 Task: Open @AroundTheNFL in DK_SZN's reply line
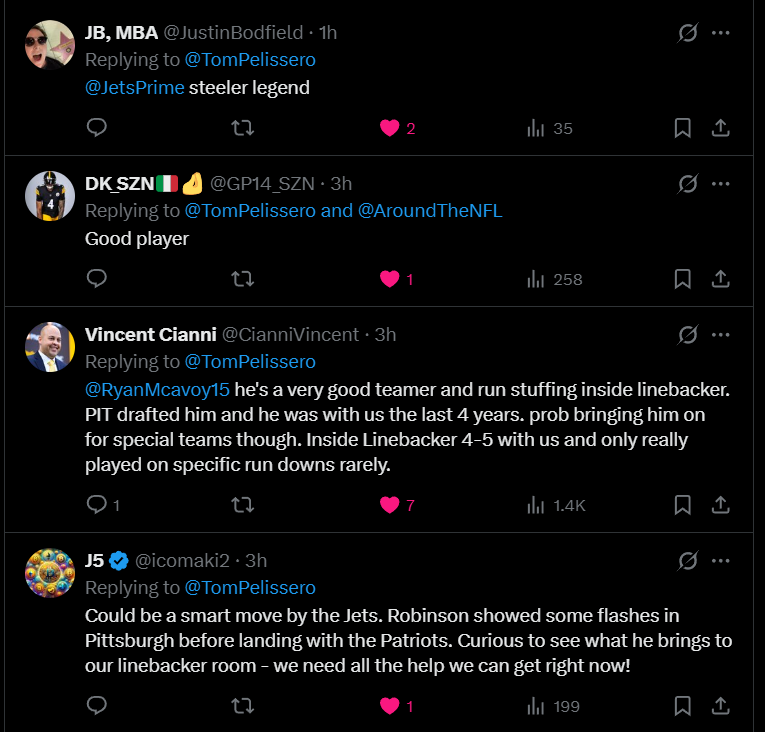(430, 211)
